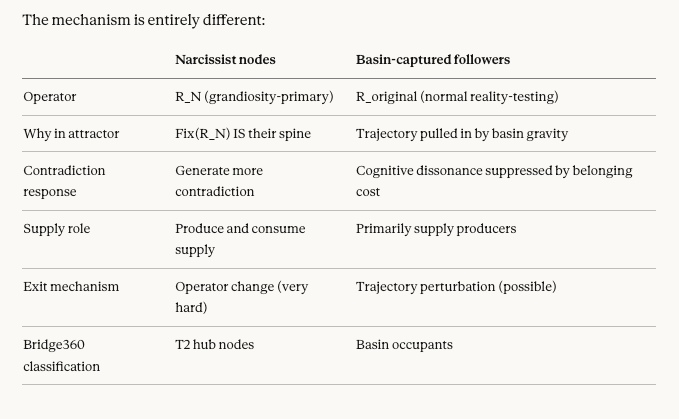The height and width of the screenshot is (419, 679).
Task: Select the "Basin-captured followers" column header
Action: pyautogui.click(x=433, y=60)
